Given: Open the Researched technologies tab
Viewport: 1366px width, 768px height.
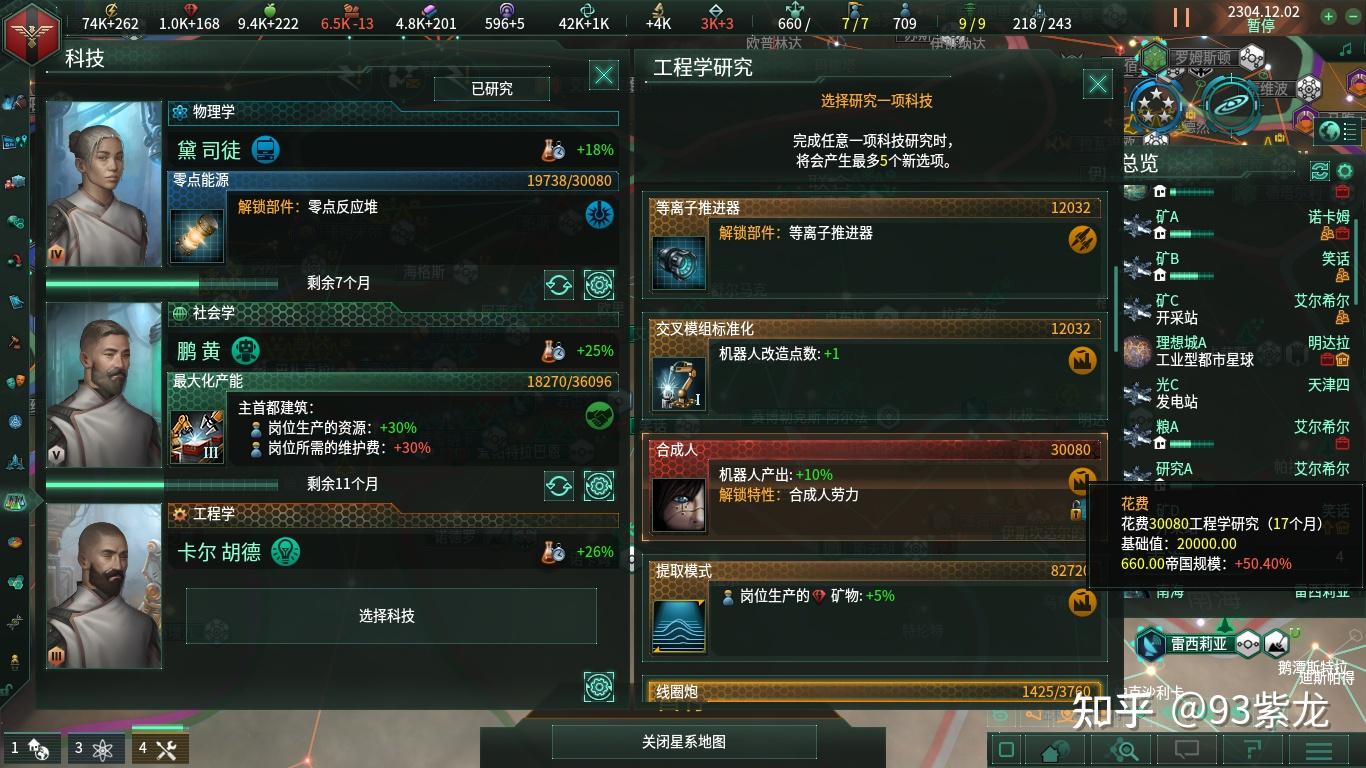Looking at the screenshot, I should coord(492,89).
